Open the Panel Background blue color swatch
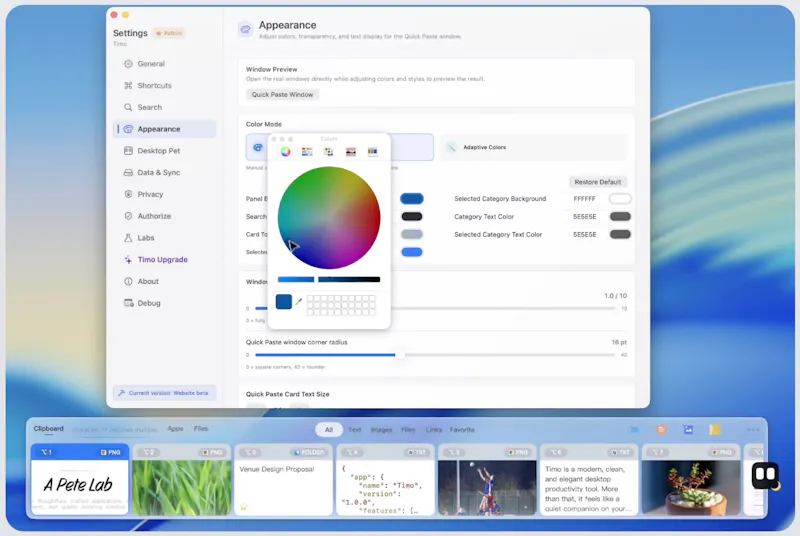Image resolution: width=800 pixels, height=536 pixels. click(412, 199)
